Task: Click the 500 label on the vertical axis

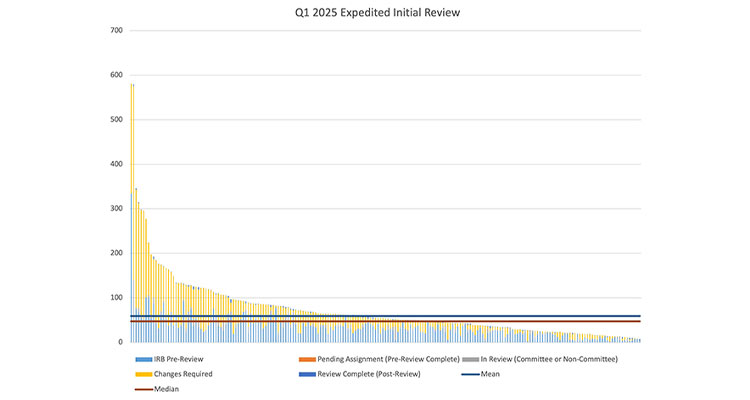Action: tap(116, 119)
